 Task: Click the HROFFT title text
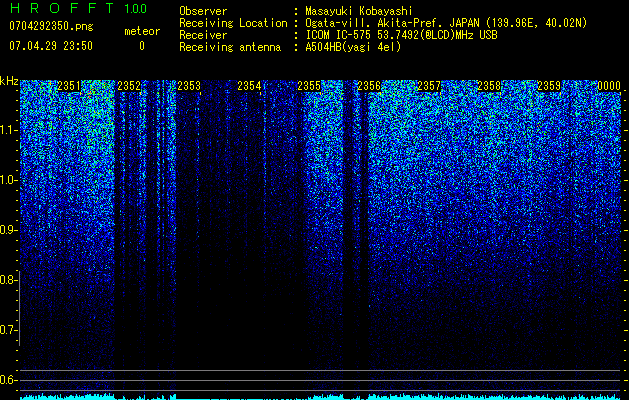(62, 8)
